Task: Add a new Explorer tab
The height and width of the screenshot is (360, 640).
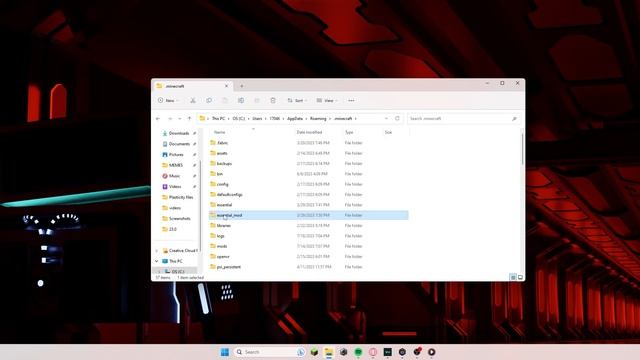Action: pos(242,86)
